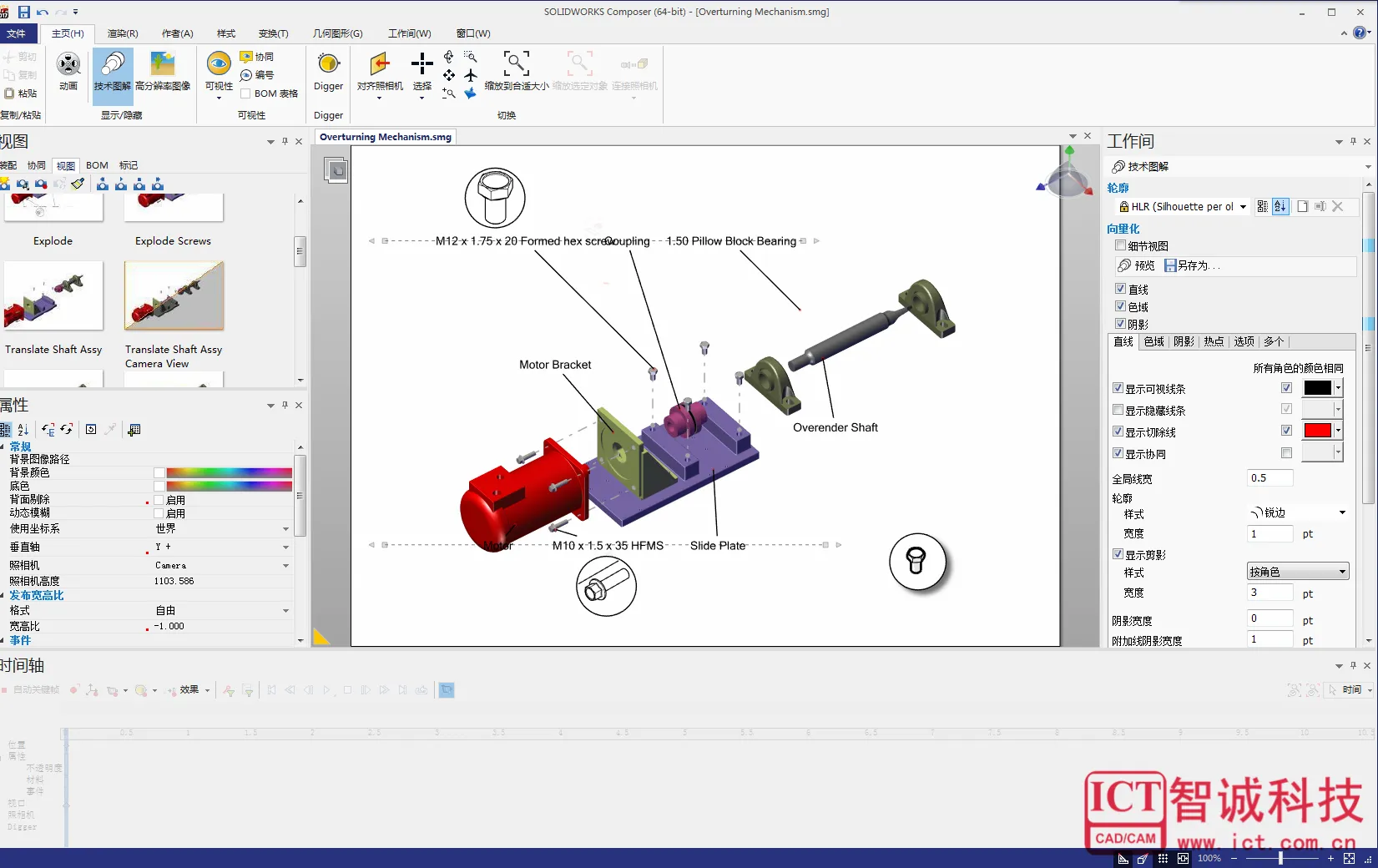
Task: Click the delete profile X icon in 轮廓 toolbar
Action: tap(1337, 206)
